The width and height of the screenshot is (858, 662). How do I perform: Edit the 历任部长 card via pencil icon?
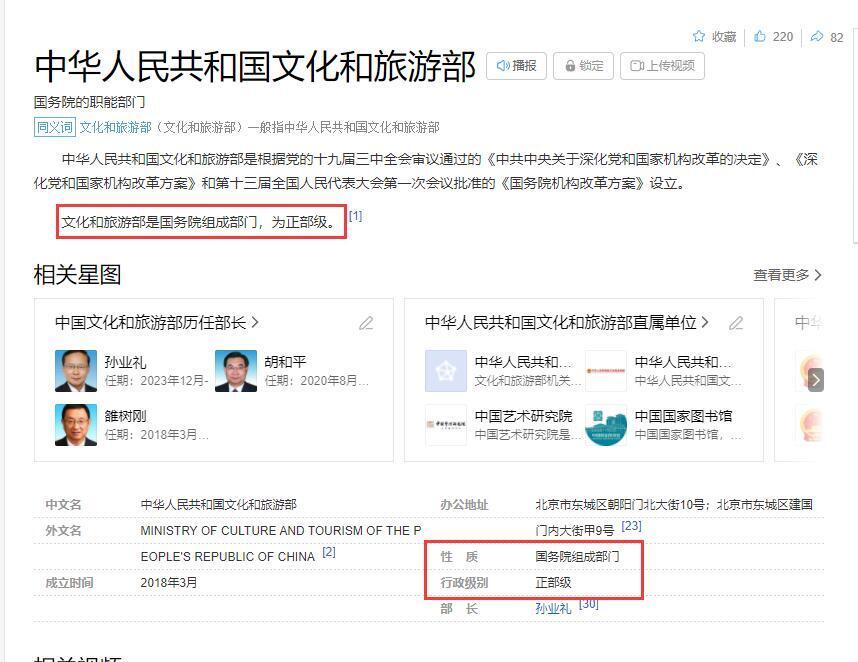[366, 323]
